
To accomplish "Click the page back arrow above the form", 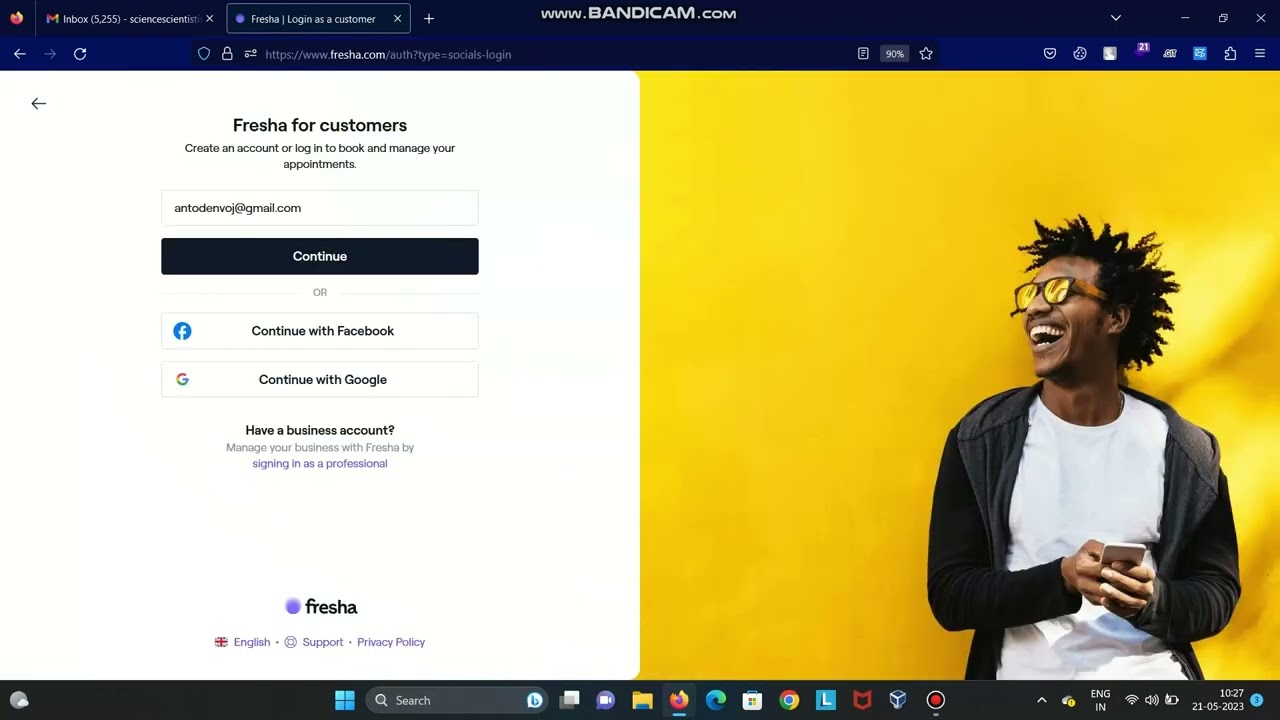I will pyautogui.click(x=38, y=103).
